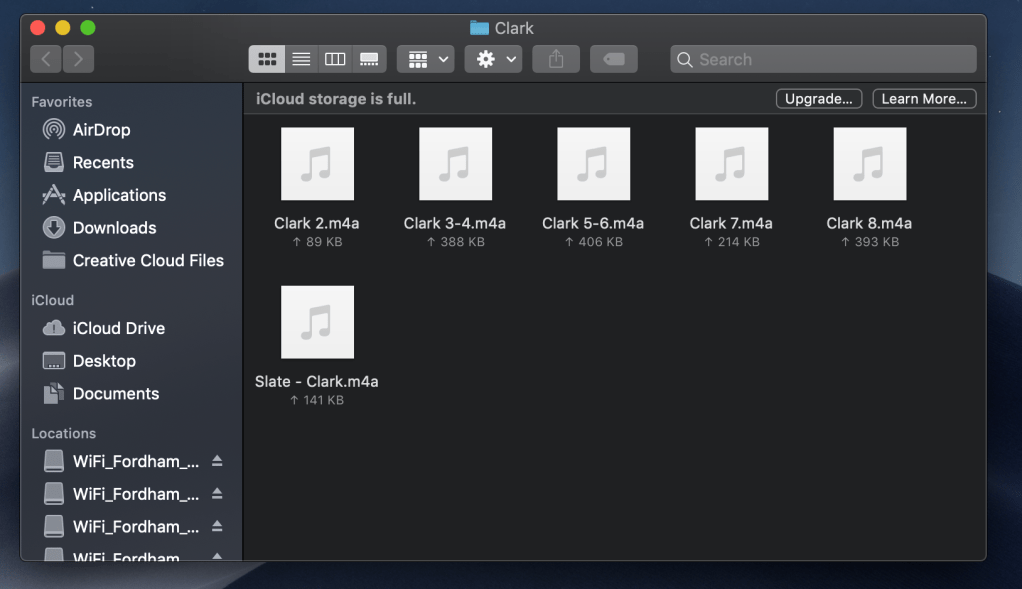Select the Slate - Clark.m4a file
1022x589 pixels.
(317, 322)
